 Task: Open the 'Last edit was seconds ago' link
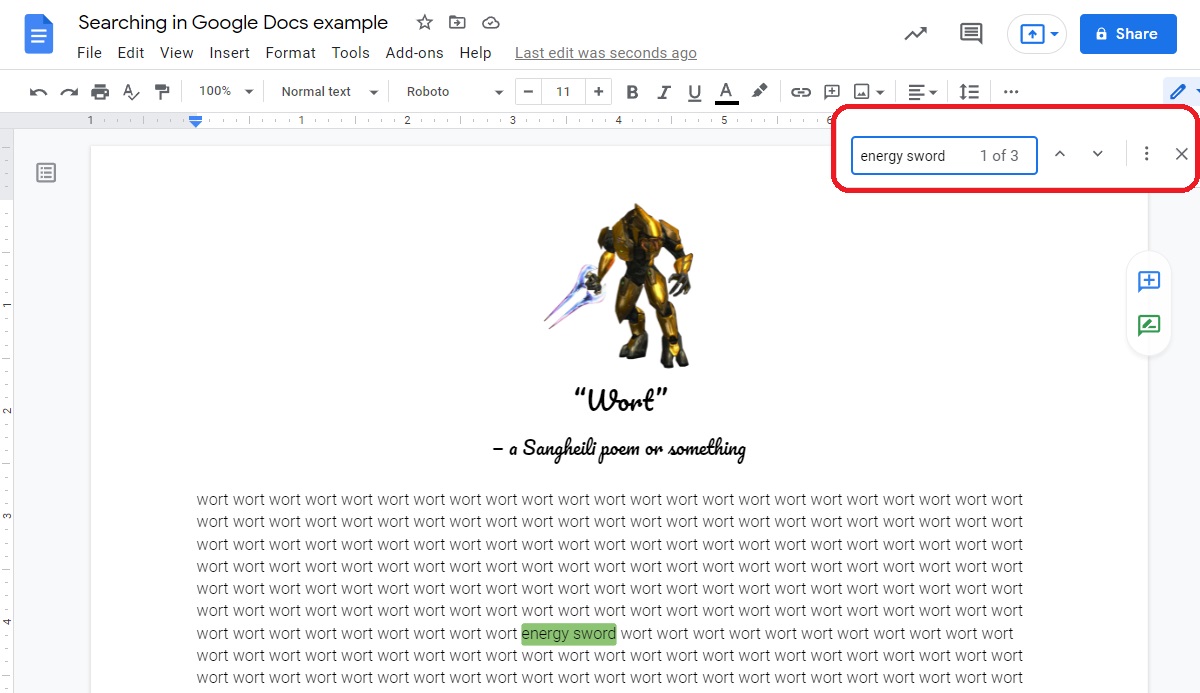pos(605,53)
